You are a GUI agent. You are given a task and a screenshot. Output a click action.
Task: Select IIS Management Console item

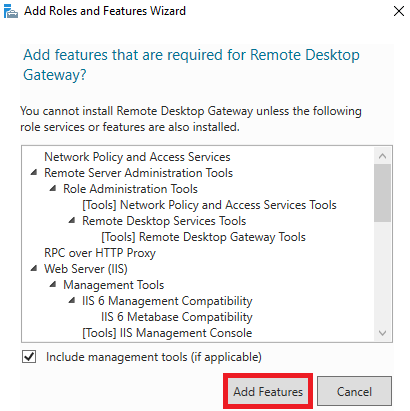(x=167, y=333)
